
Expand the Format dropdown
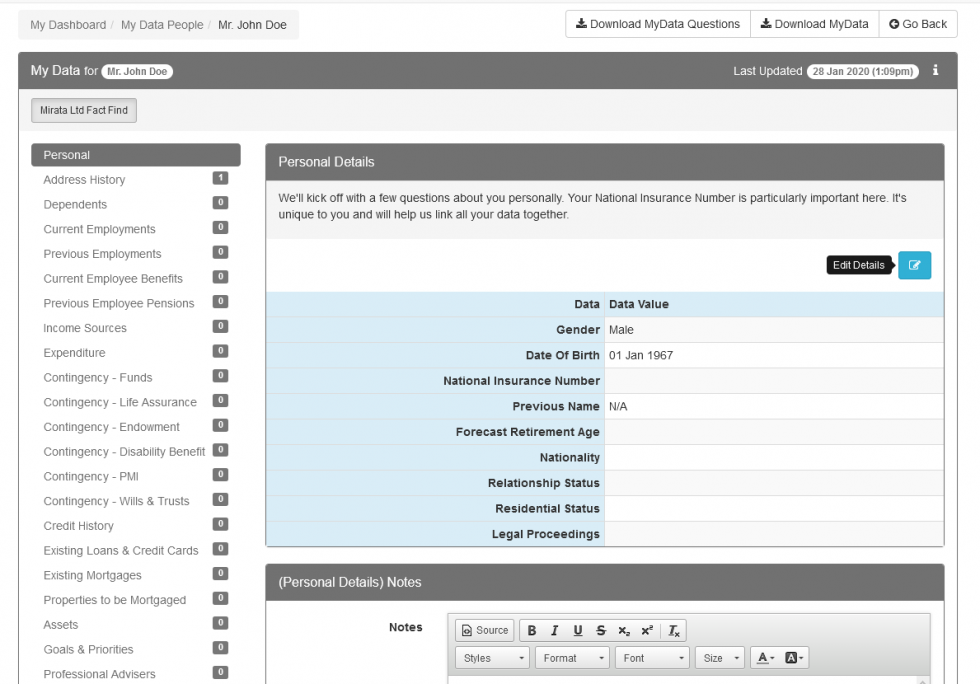click(x=572, y=658)
